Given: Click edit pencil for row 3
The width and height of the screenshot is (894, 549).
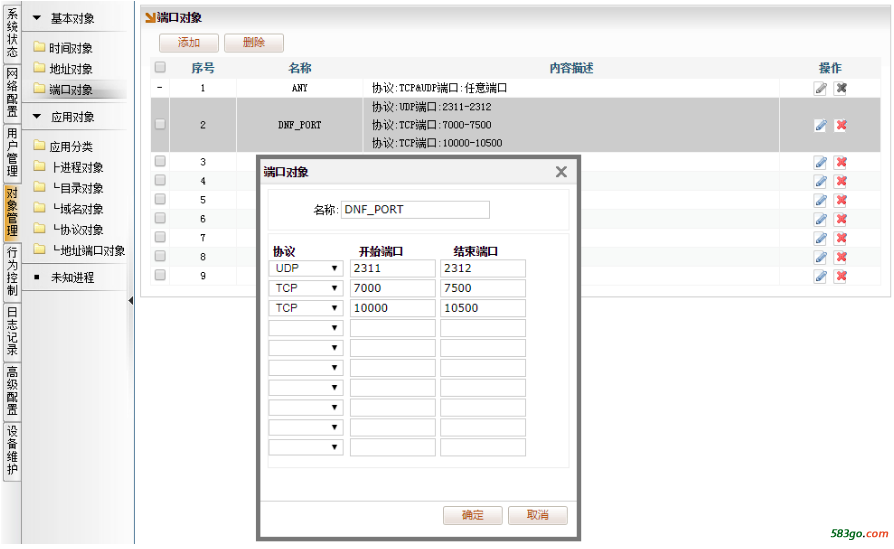Looking at the screenshot, I should click(820, 162).
